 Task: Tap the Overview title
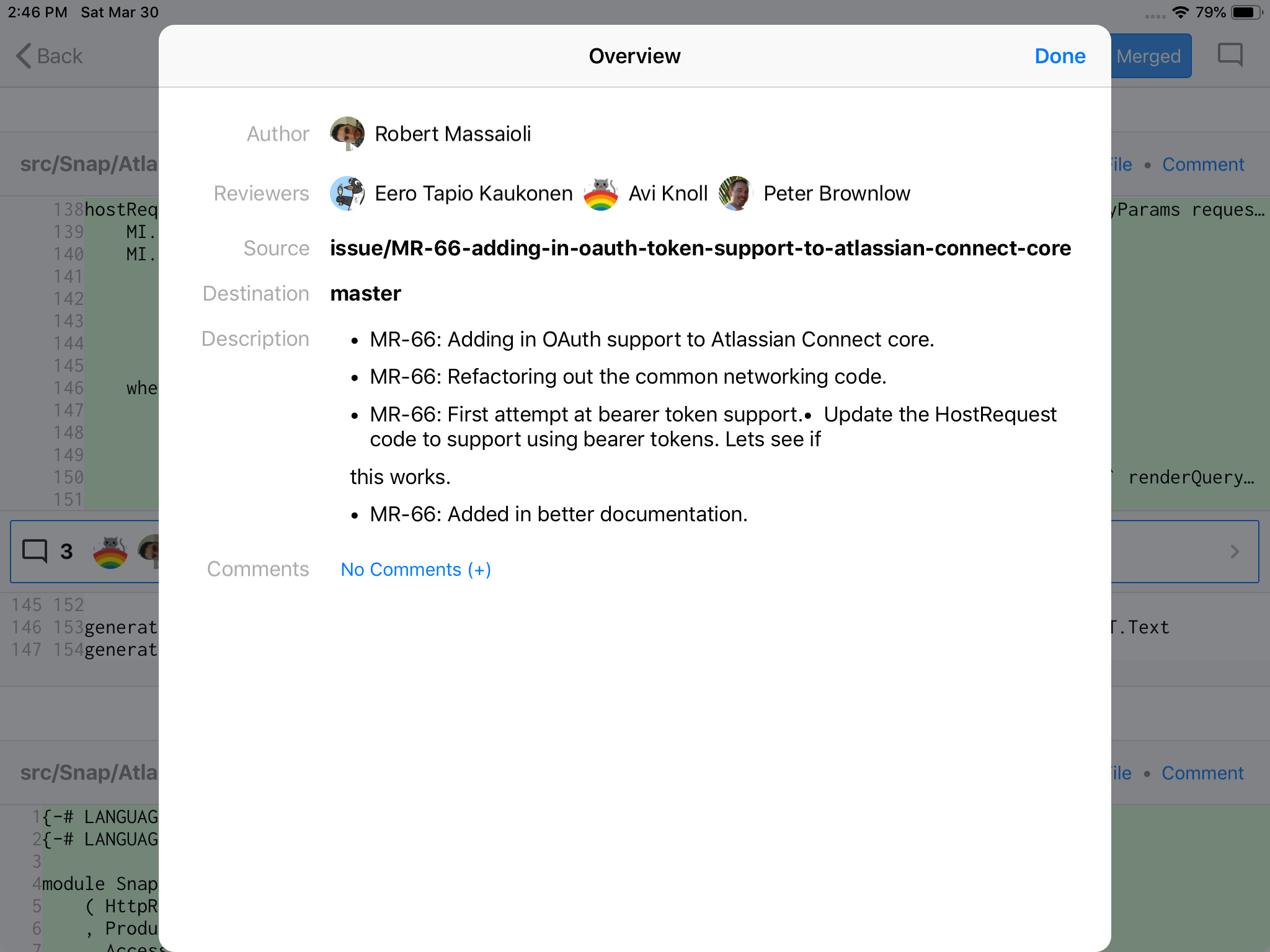coord(634,56)
